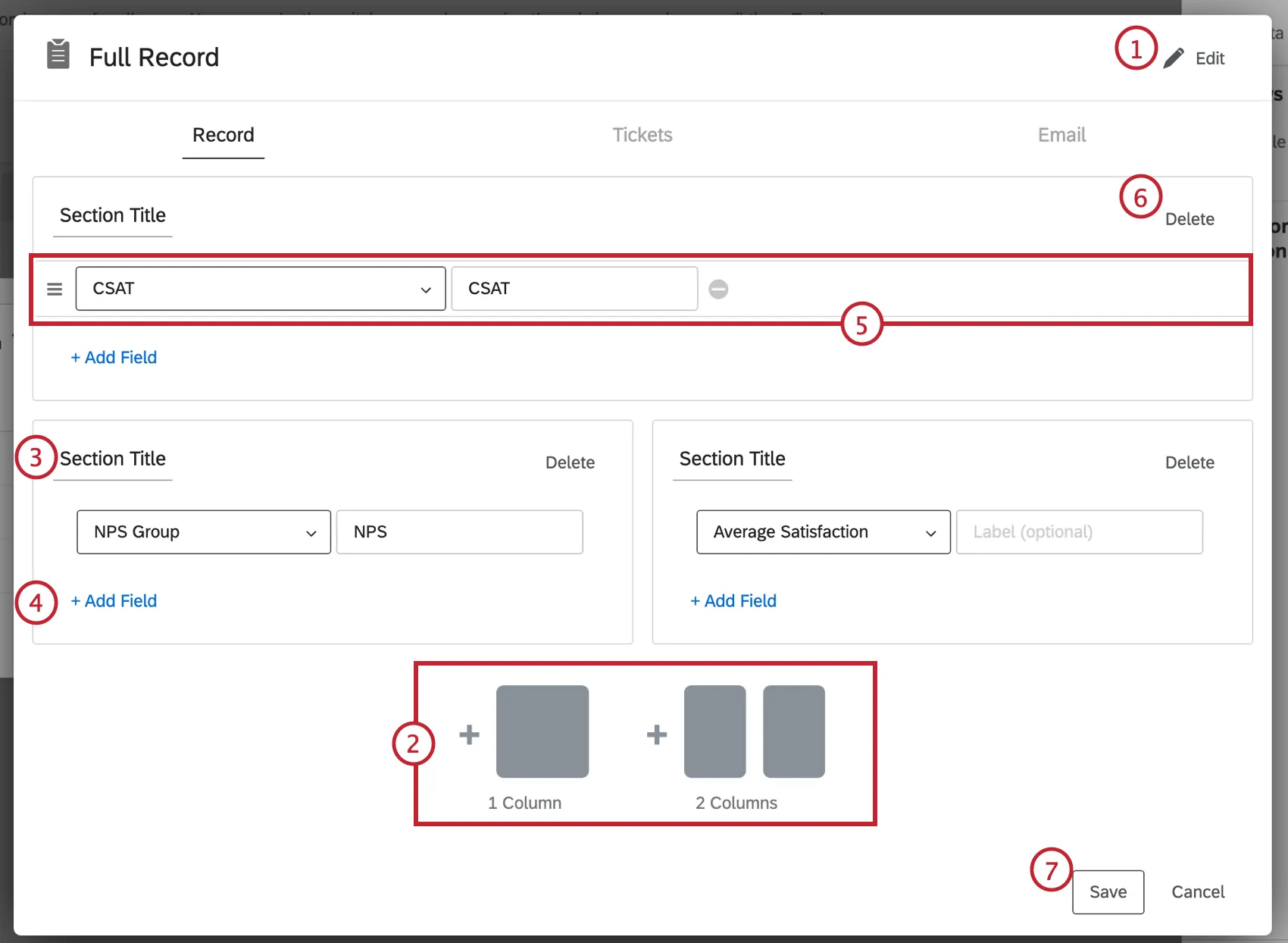Screen dimensions: 1288x943
Task: Click the plus icon beside 2 Columns
Action: pos(657,734)
